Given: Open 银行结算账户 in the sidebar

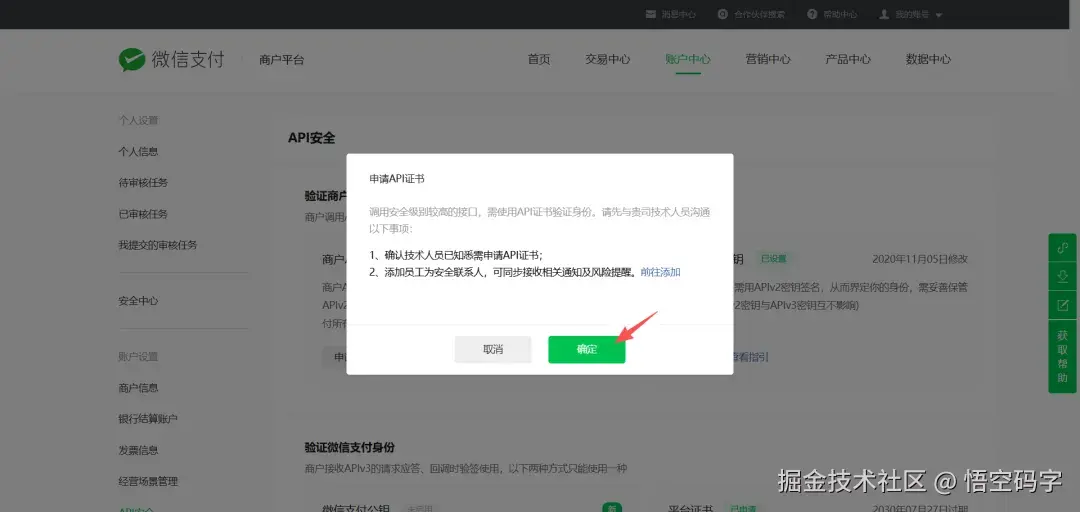Looking at the screenshot, I should click(x=148, y=419).
